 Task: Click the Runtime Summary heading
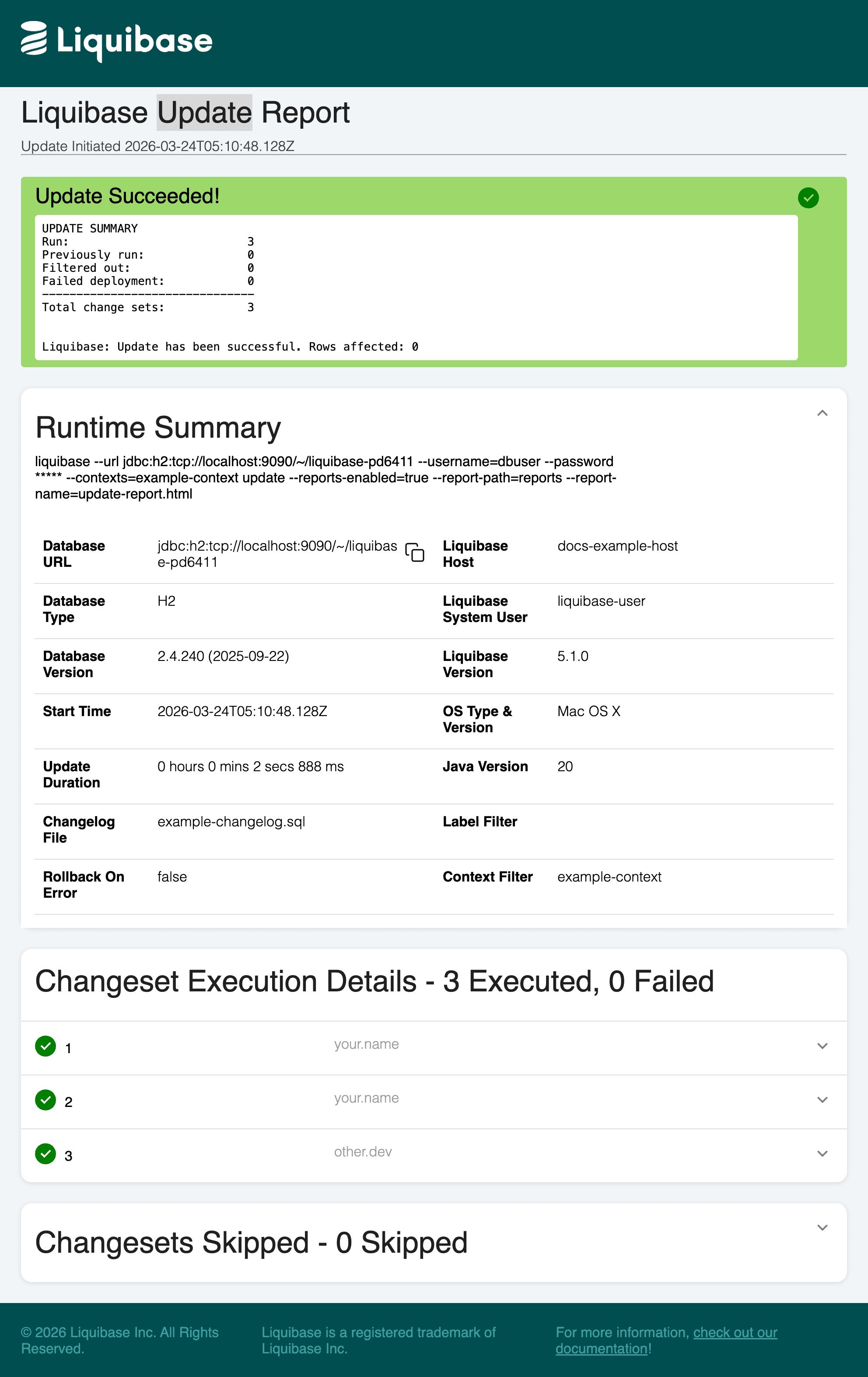(x=158, y=428)
